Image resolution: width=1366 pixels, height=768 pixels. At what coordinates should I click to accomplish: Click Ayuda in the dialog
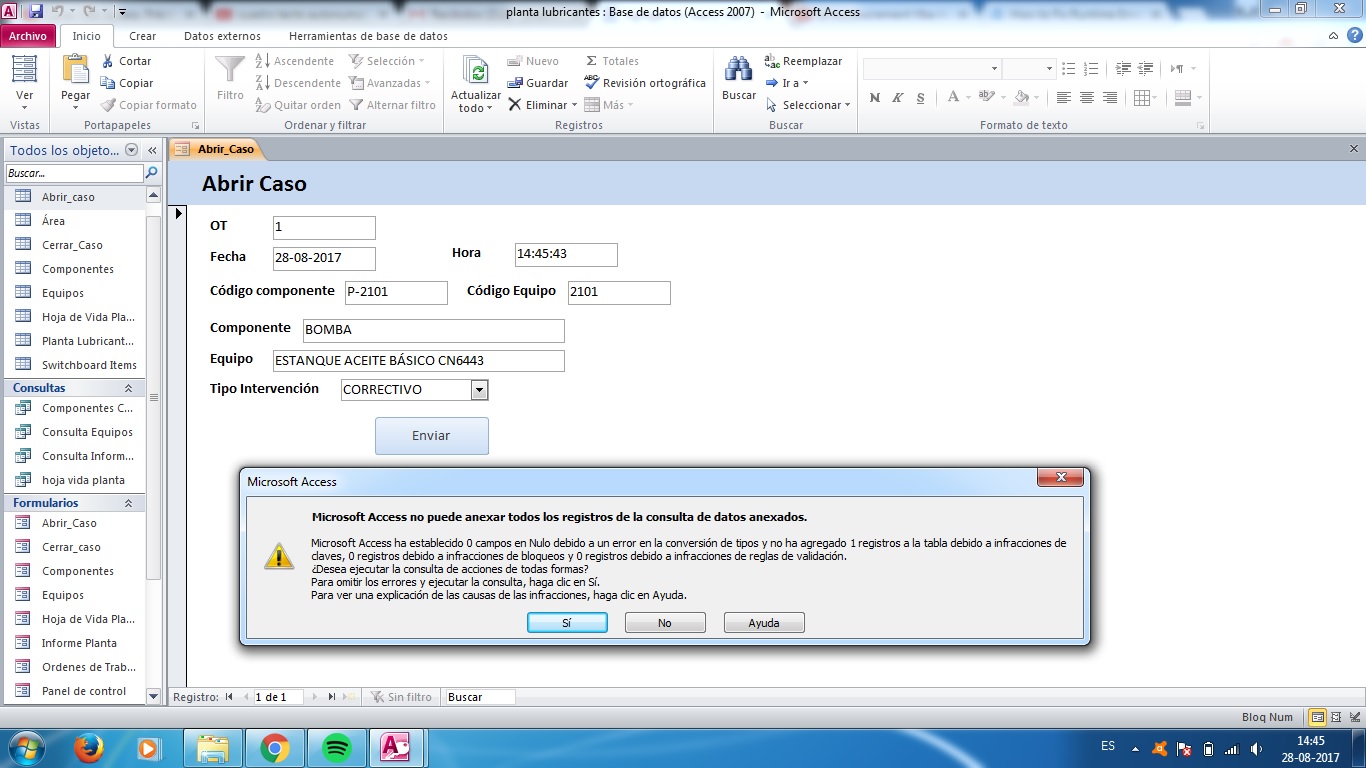(764, 623)
